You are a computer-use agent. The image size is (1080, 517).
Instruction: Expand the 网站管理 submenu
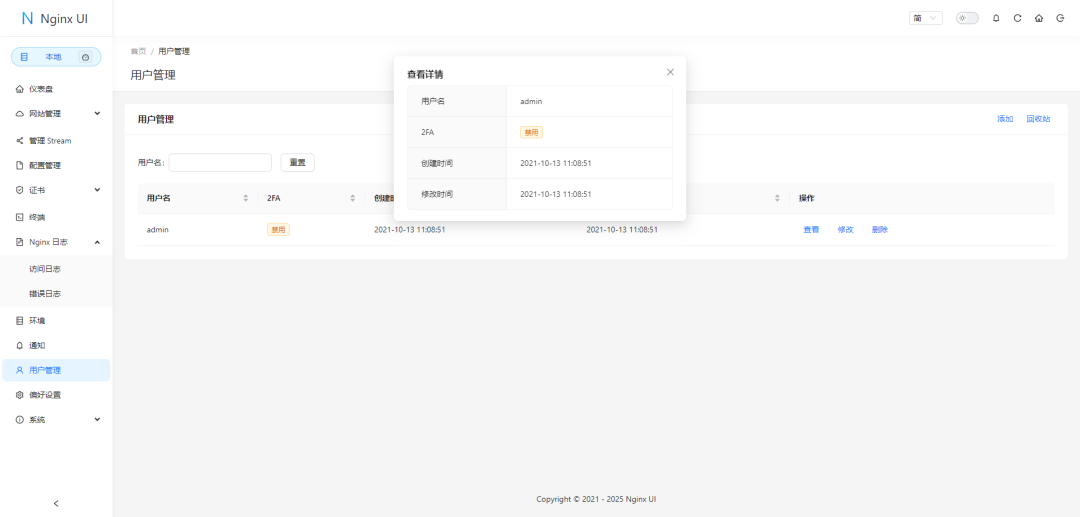(x=97, y=114)
